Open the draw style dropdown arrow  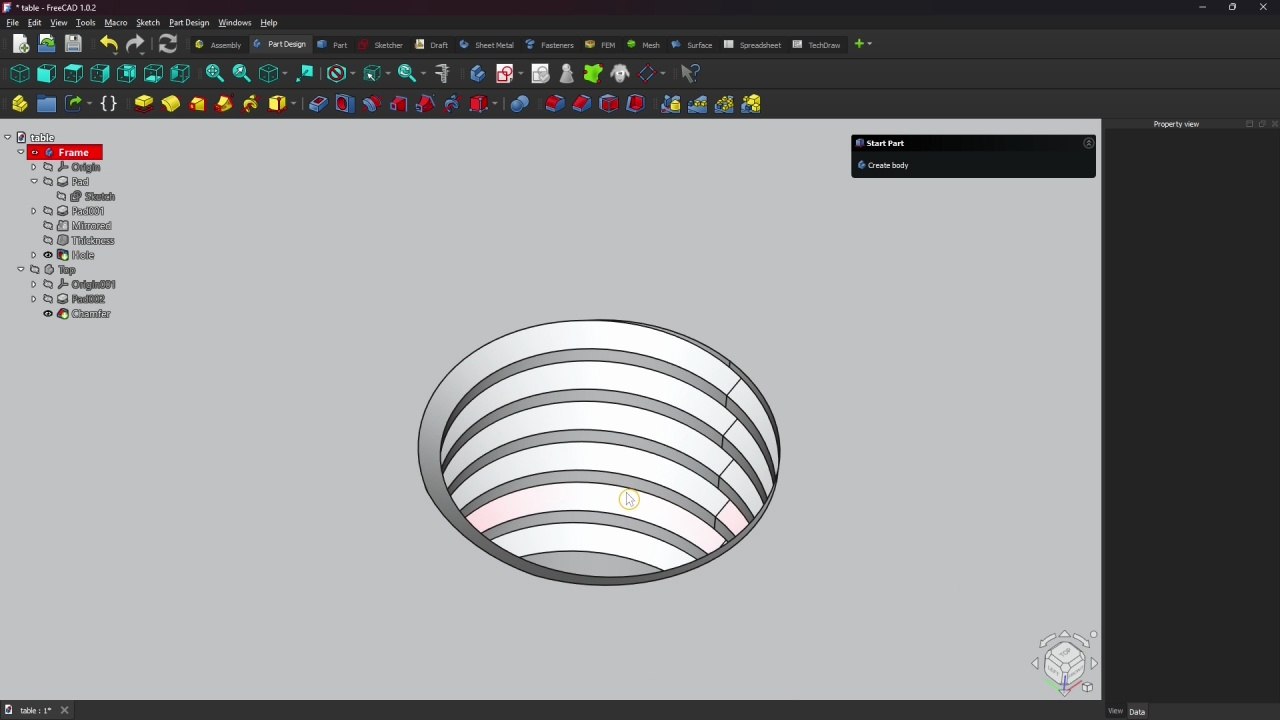click(x=354, y=73)
